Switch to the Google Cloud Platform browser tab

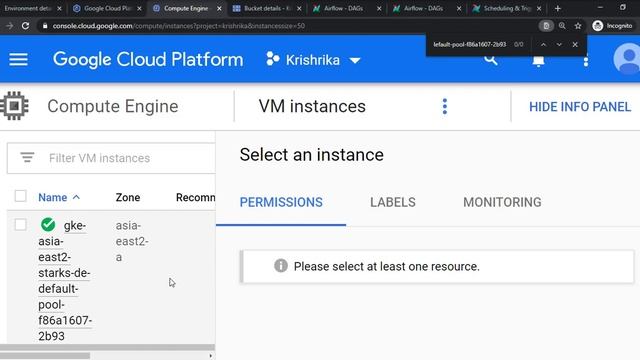pyautogui.click(x=107, y=8)
